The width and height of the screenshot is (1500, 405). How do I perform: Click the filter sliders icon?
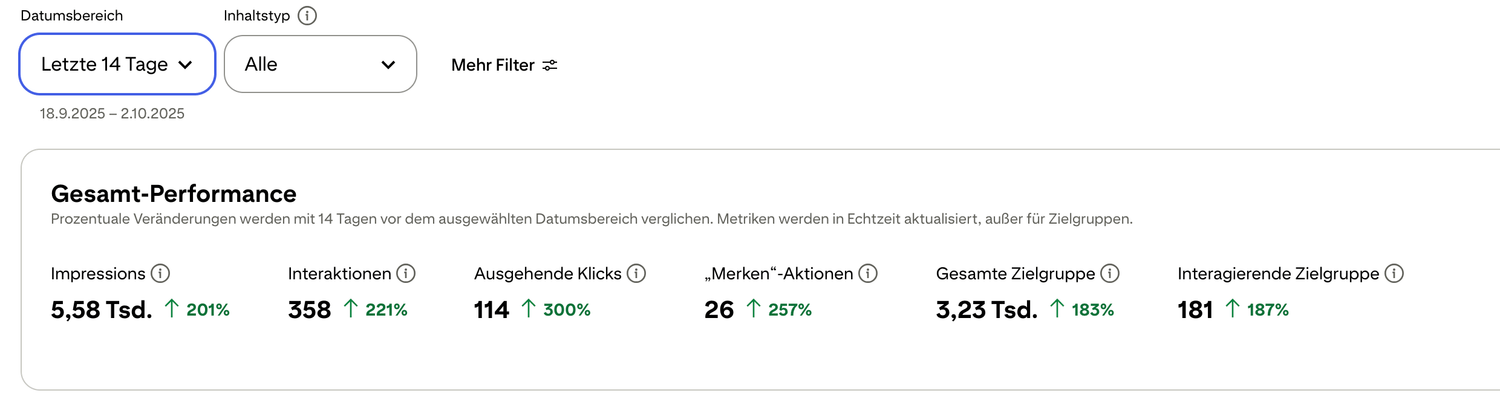[x=550, y=65]
